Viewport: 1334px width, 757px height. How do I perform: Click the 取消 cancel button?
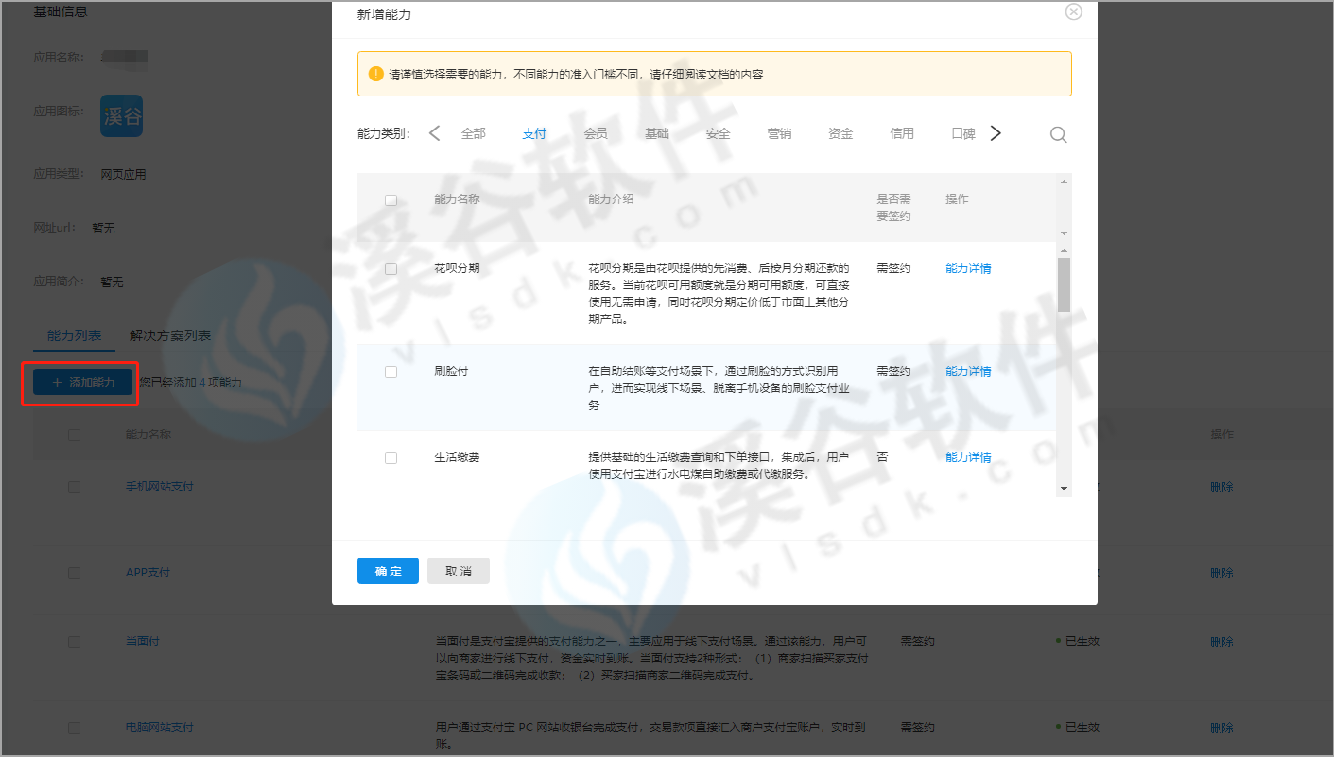point(458,571)
